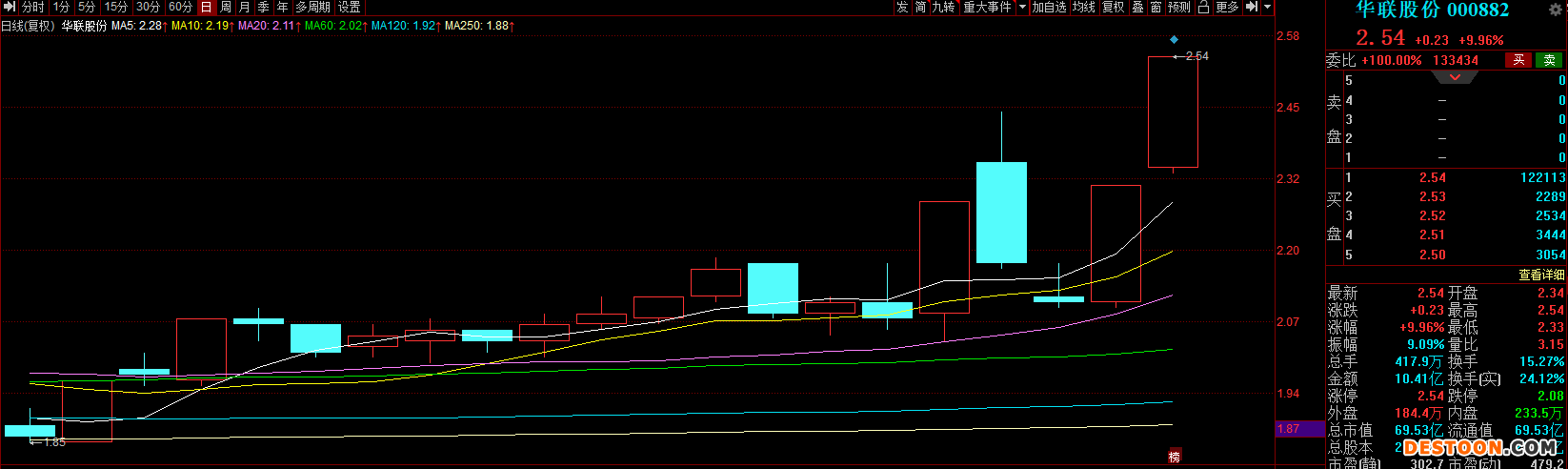Toggle the 复权 price adjustment option
1568x469 pixels.
click(x=1113, y=7)
